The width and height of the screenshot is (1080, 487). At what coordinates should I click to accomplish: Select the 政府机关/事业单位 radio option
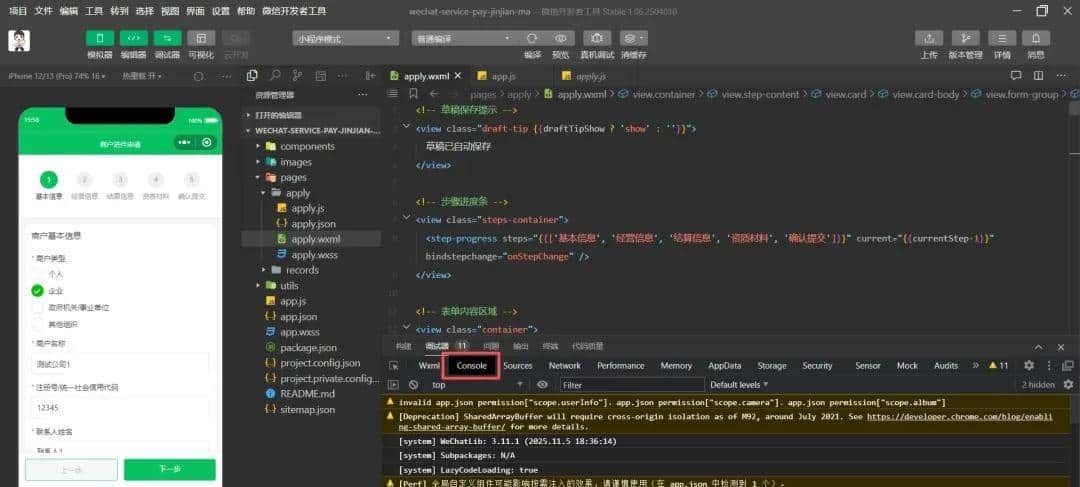[x=37, y=307]
